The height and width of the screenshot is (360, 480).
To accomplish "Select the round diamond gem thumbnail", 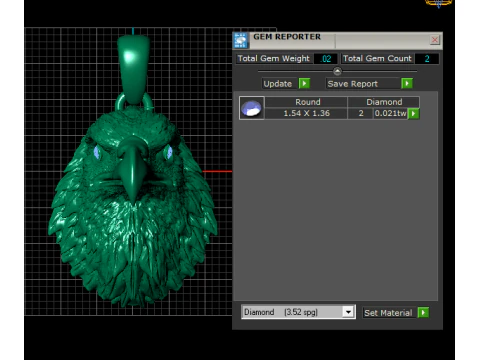I will pyautogui.click(x=252, y=108).
